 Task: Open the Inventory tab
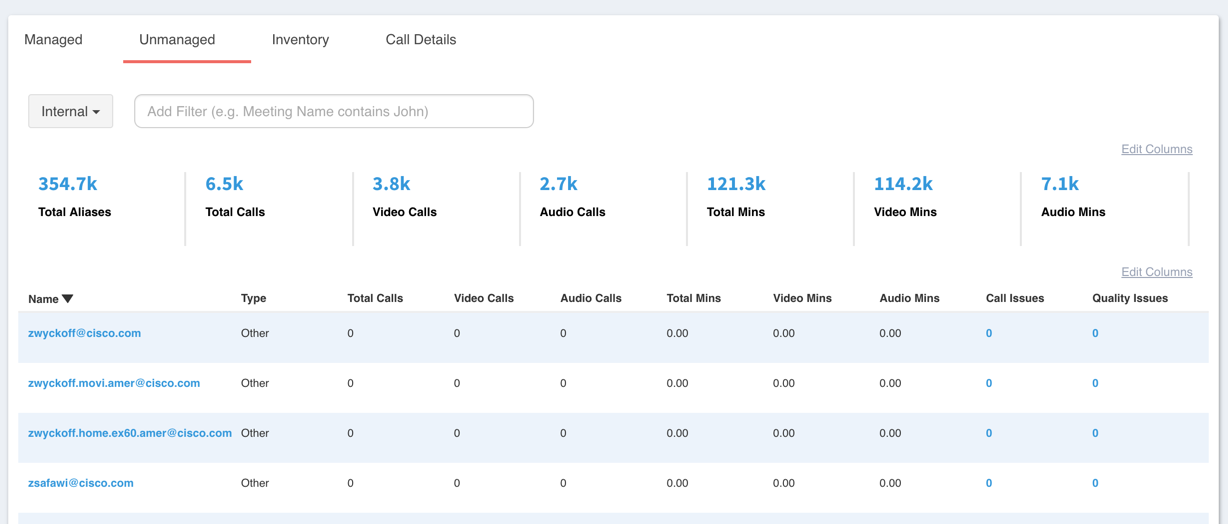(x=300, y=40)
